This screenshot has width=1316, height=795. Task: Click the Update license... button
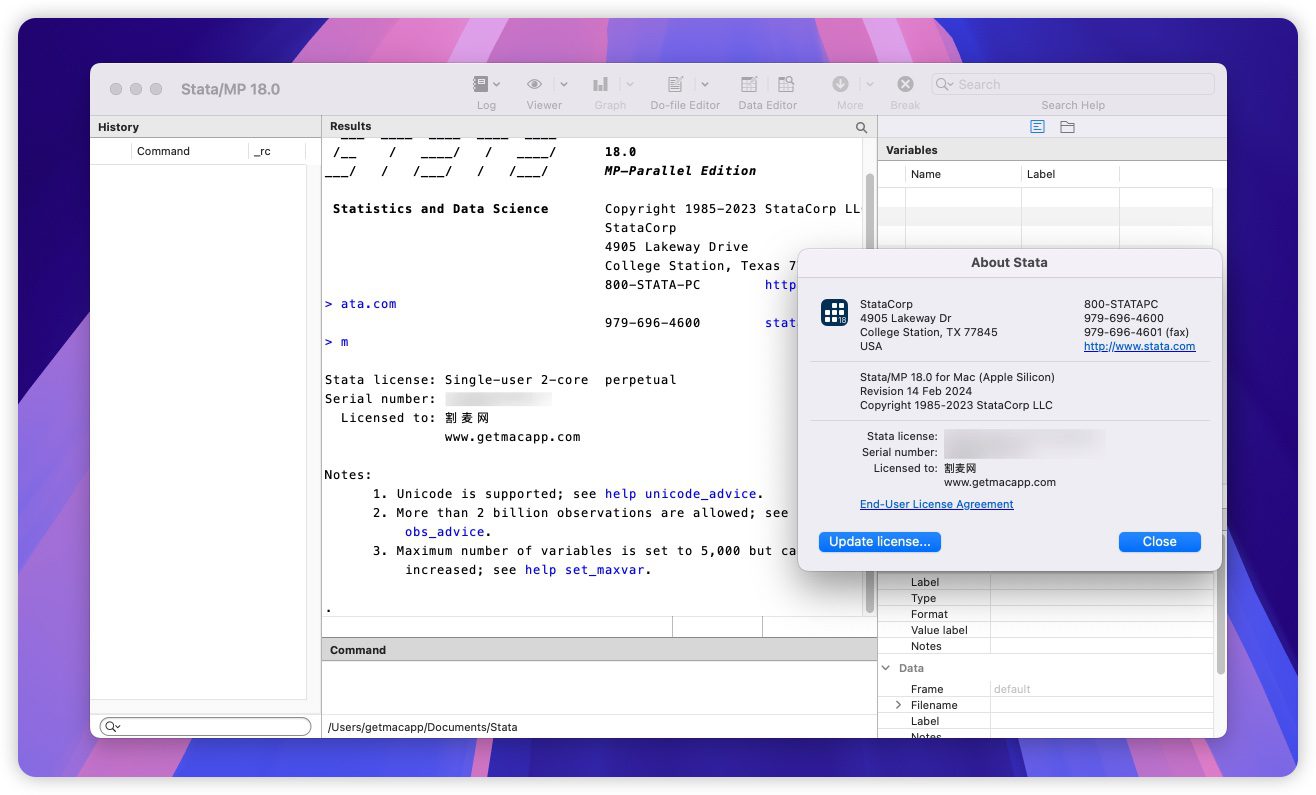pyautogui.click(x=880, y=541)
